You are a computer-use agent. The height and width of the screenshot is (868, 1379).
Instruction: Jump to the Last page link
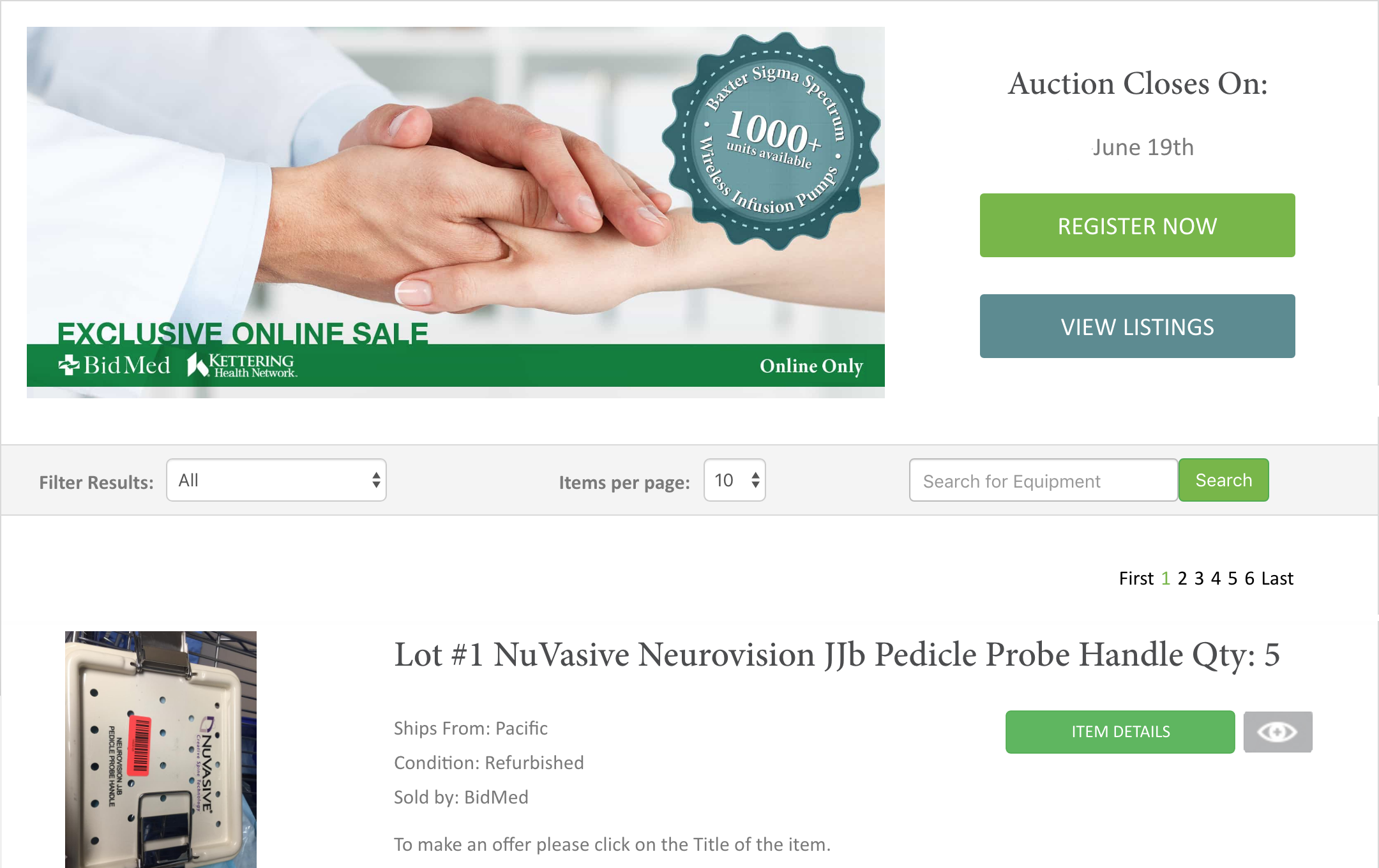coord(1277,578)
